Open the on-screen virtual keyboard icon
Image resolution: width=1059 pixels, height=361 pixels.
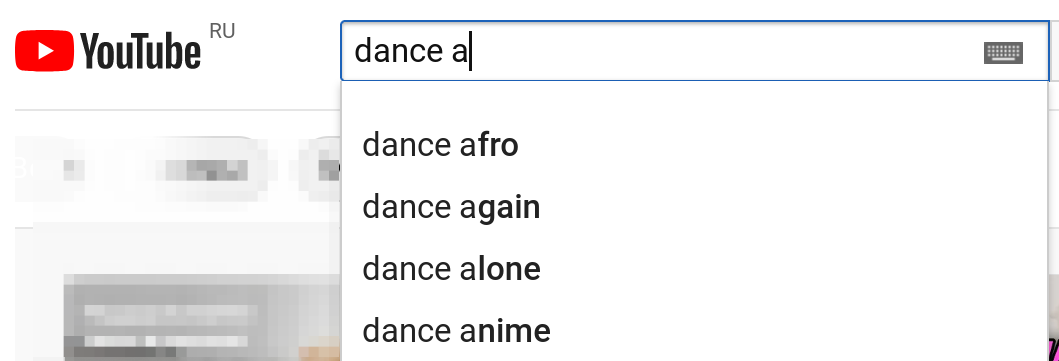pyautogui.click(x=1003, y=52)
